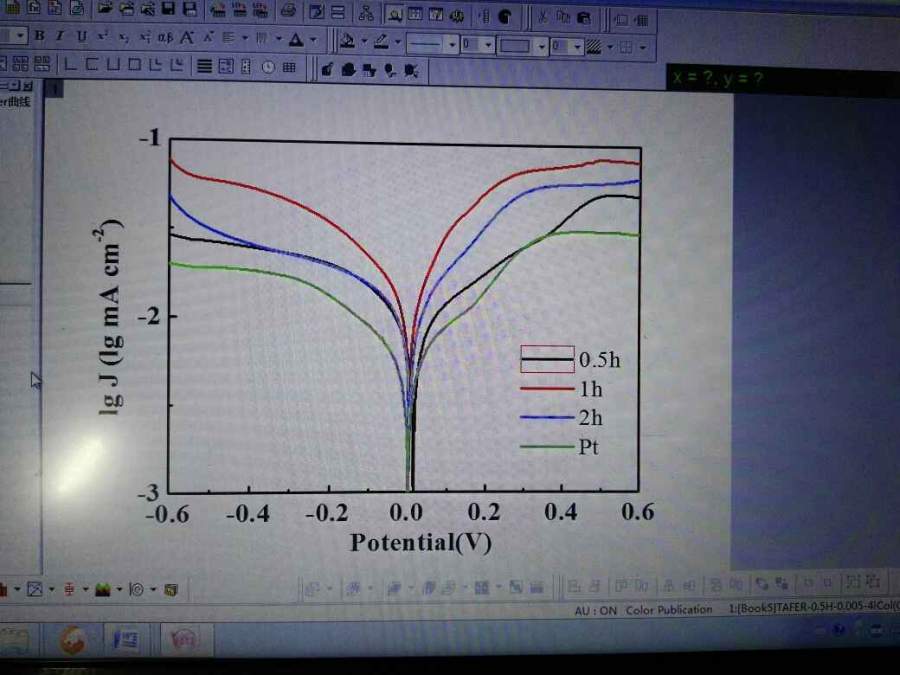Viewport: 900px width, 675px height.
Task: Click the copy icon
Action: point(563,17)
